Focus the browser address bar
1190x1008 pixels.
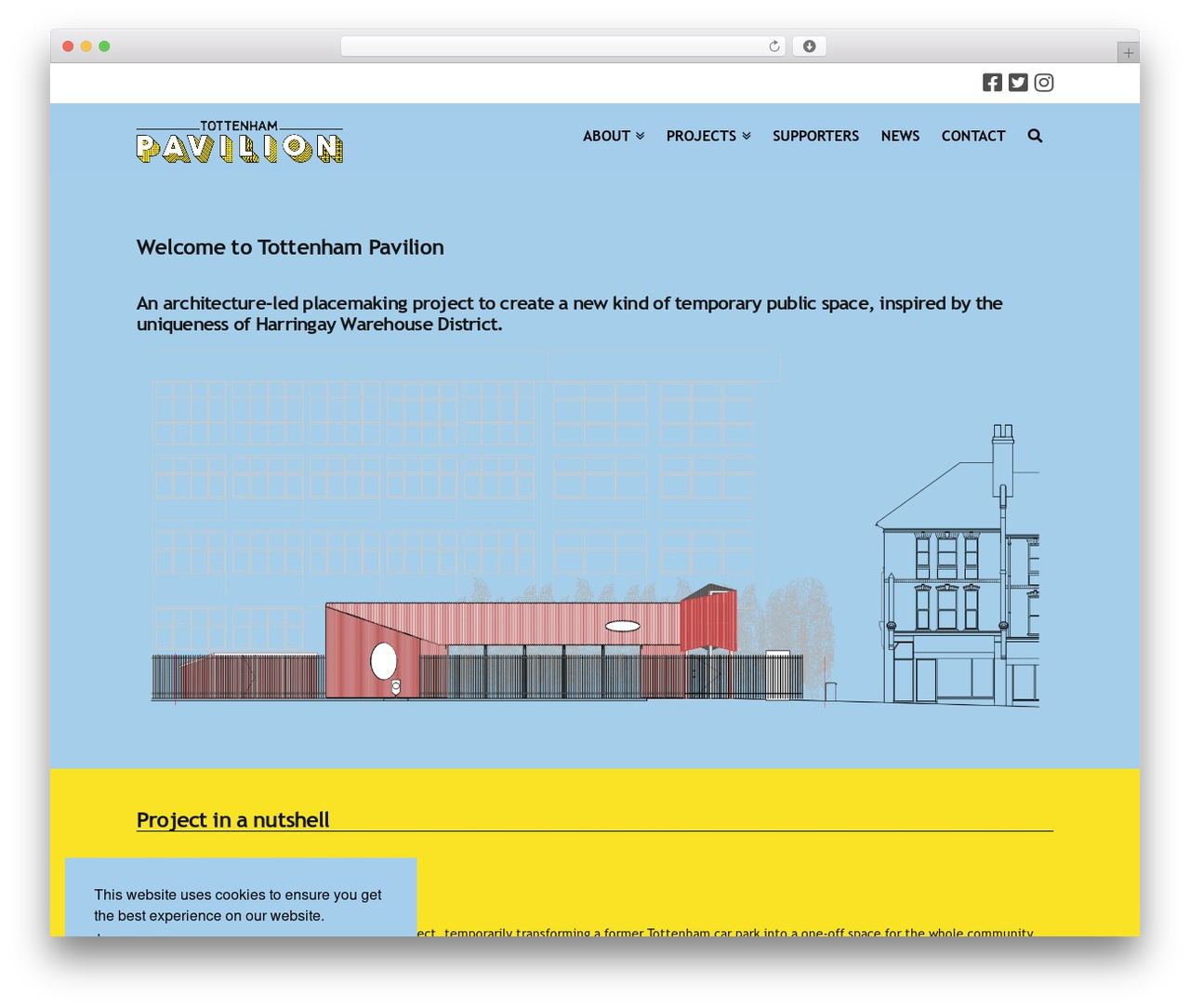coord(563,46)
